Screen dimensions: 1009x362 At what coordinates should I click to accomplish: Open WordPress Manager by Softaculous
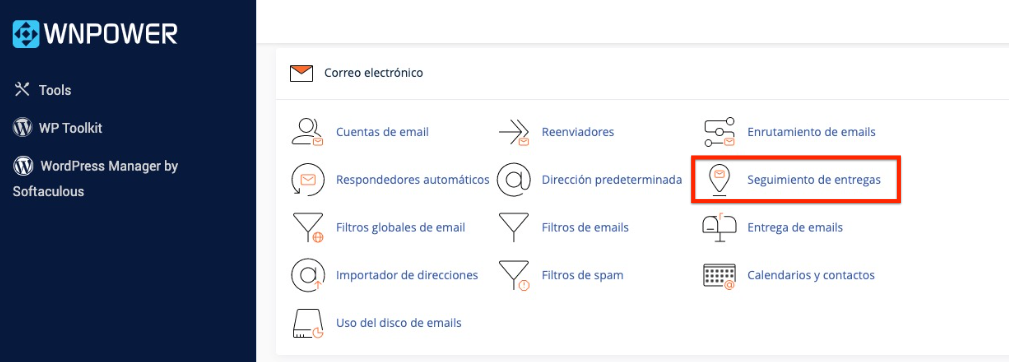click(95, 178)
